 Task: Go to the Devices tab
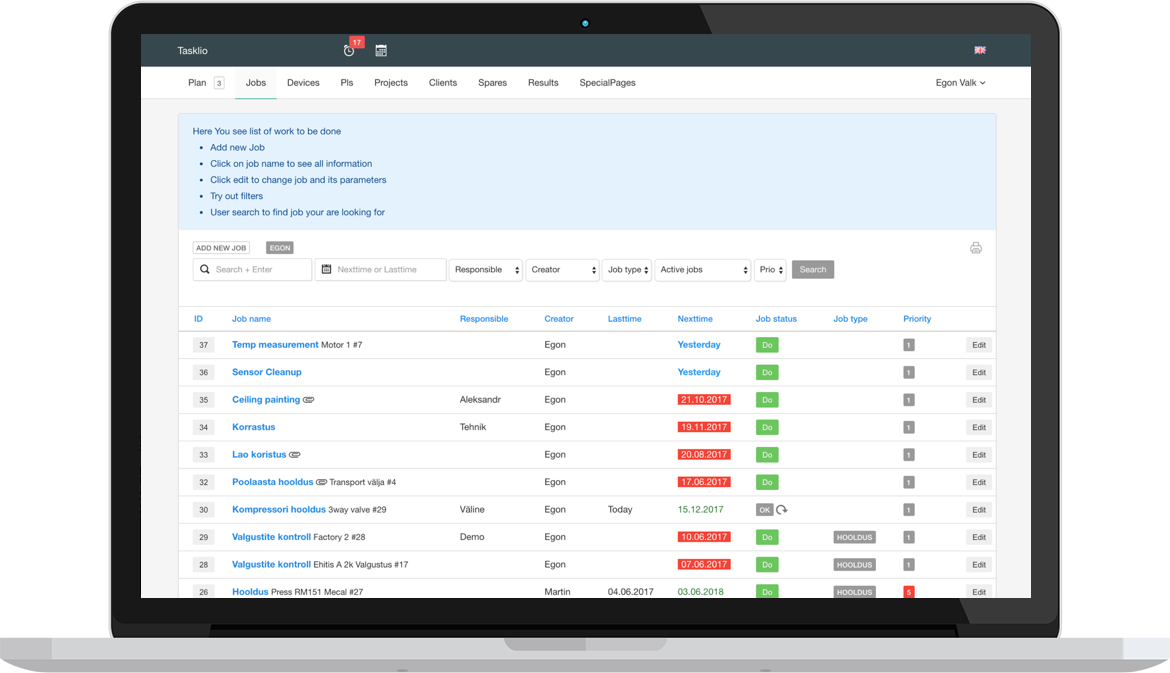tap(303, 83)
